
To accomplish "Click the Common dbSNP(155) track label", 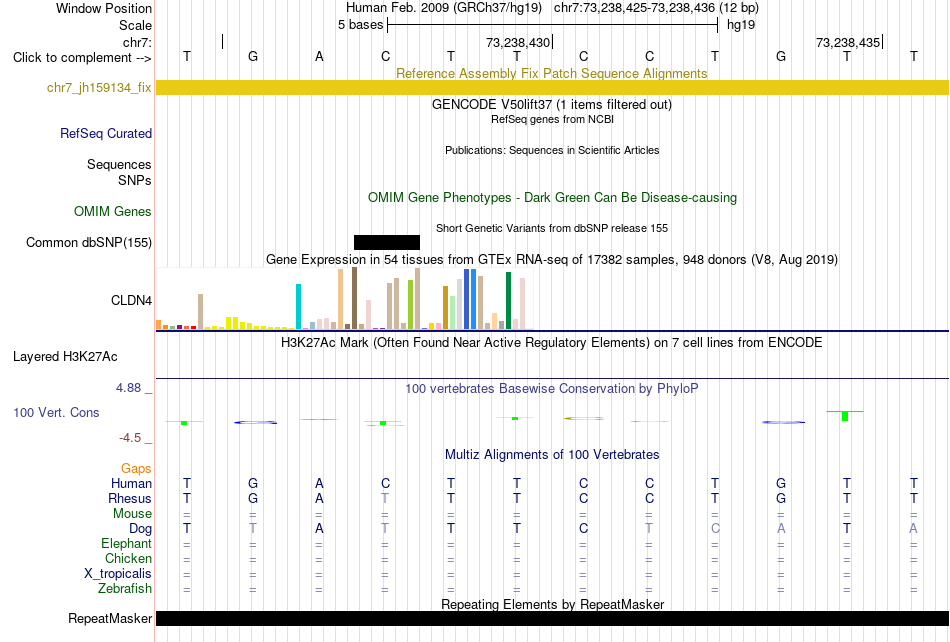I will tap(89, 242).
